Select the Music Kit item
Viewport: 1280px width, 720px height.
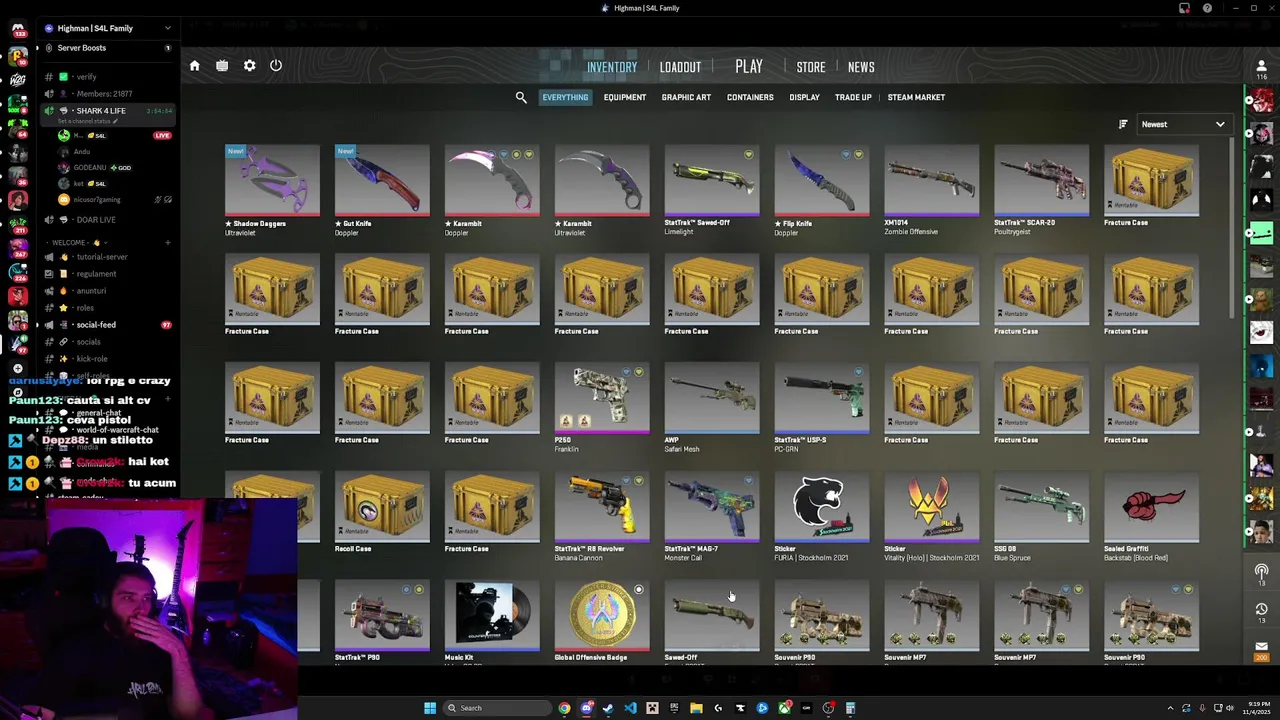(x=492, y=621)
